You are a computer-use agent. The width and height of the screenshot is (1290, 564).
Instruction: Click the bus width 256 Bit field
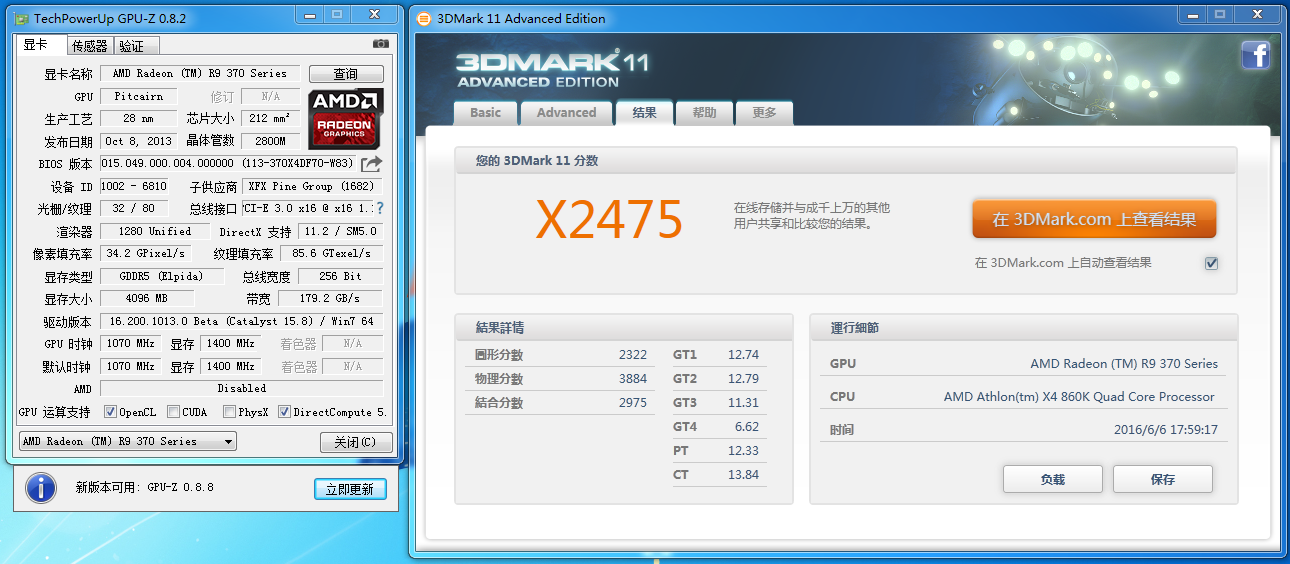pos(340,277)
